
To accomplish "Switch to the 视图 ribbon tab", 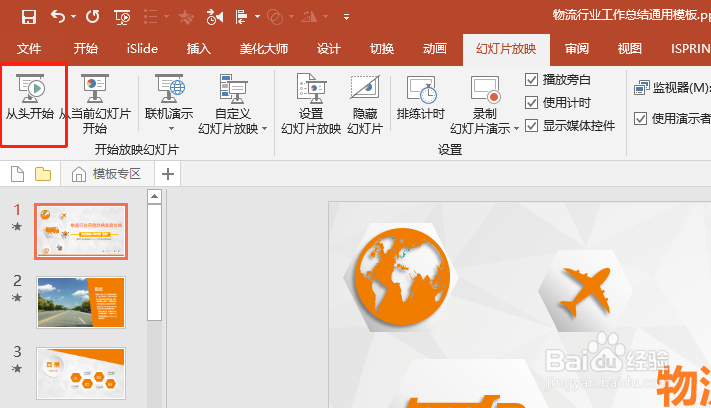I will (630, 49).
